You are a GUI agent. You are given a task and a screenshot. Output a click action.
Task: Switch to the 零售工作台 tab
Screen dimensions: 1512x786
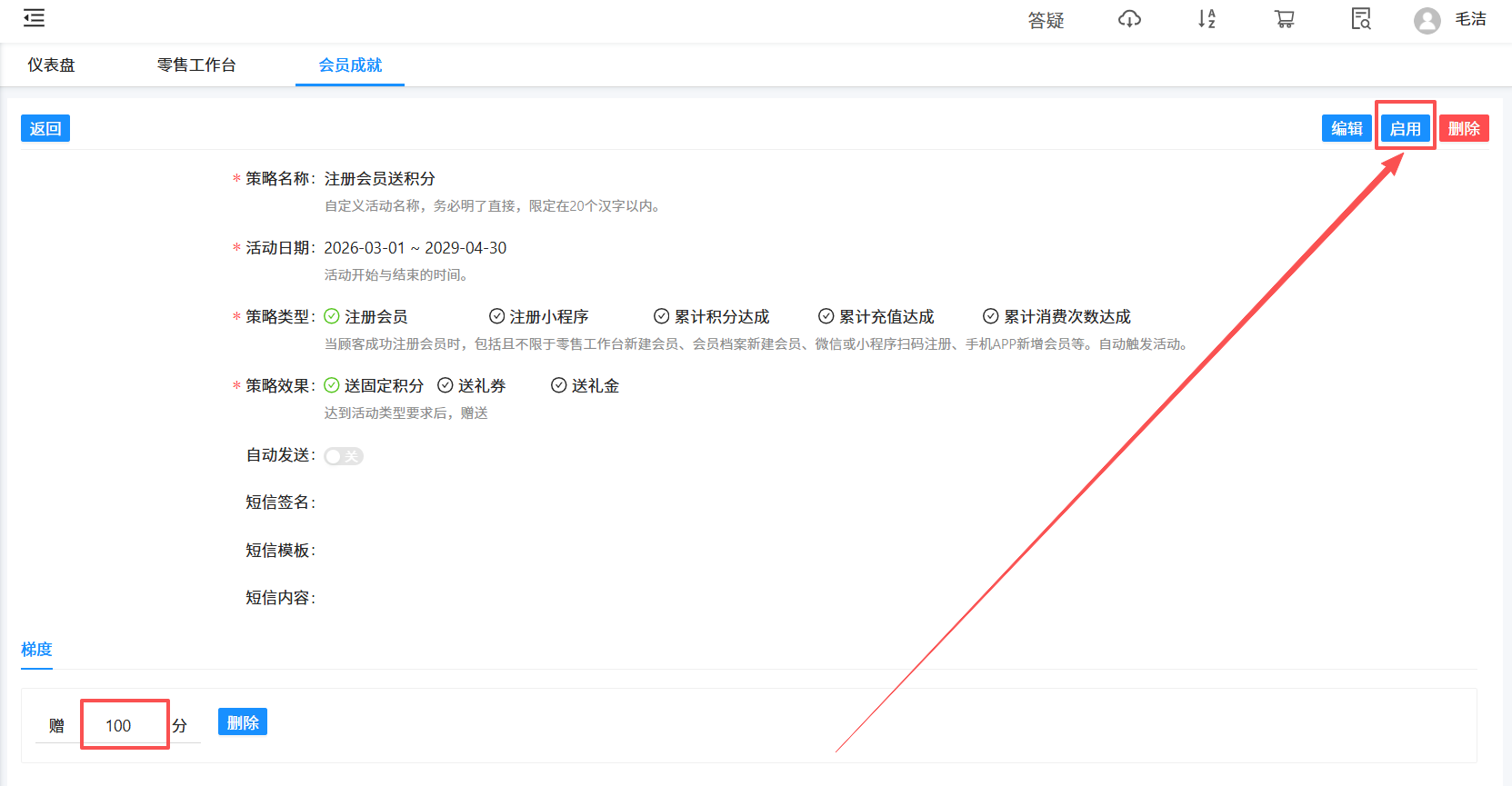point(196,65)
